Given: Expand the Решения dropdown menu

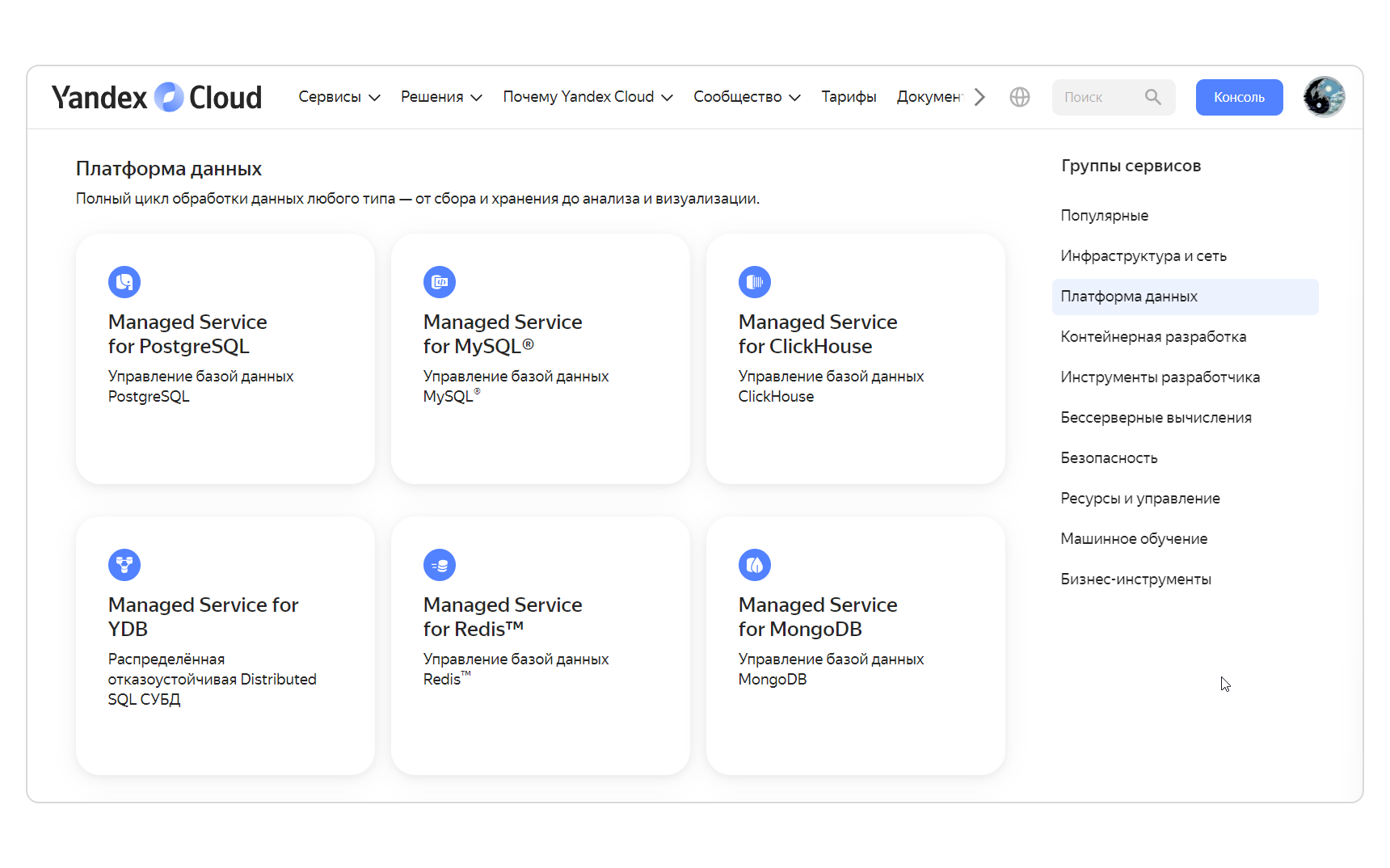Looking at the screenshot, I should [x=441, y=97].
